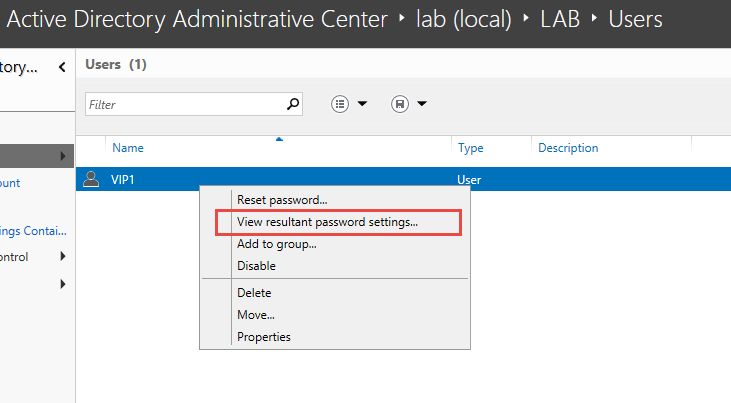Click the Users (1) list heading

[x=116, y=64]
